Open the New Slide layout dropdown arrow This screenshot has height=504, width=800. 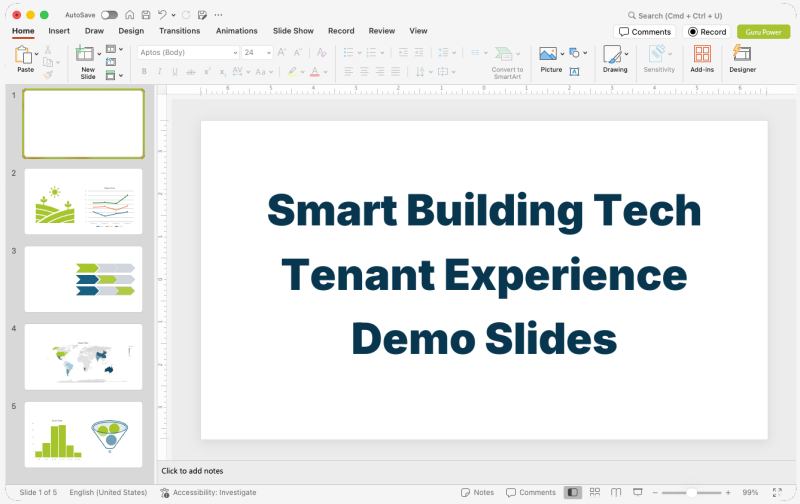coord(99,54)
